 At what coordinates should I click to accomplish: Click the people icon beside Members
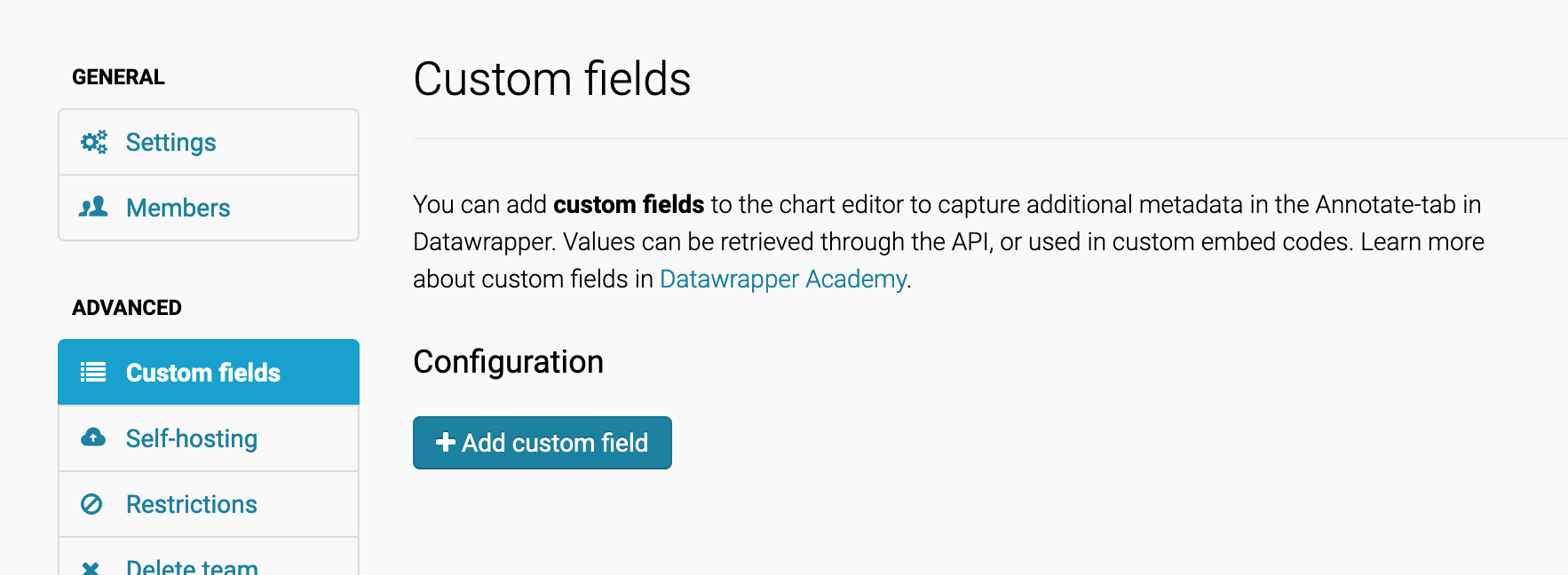(x=93, y=208)
